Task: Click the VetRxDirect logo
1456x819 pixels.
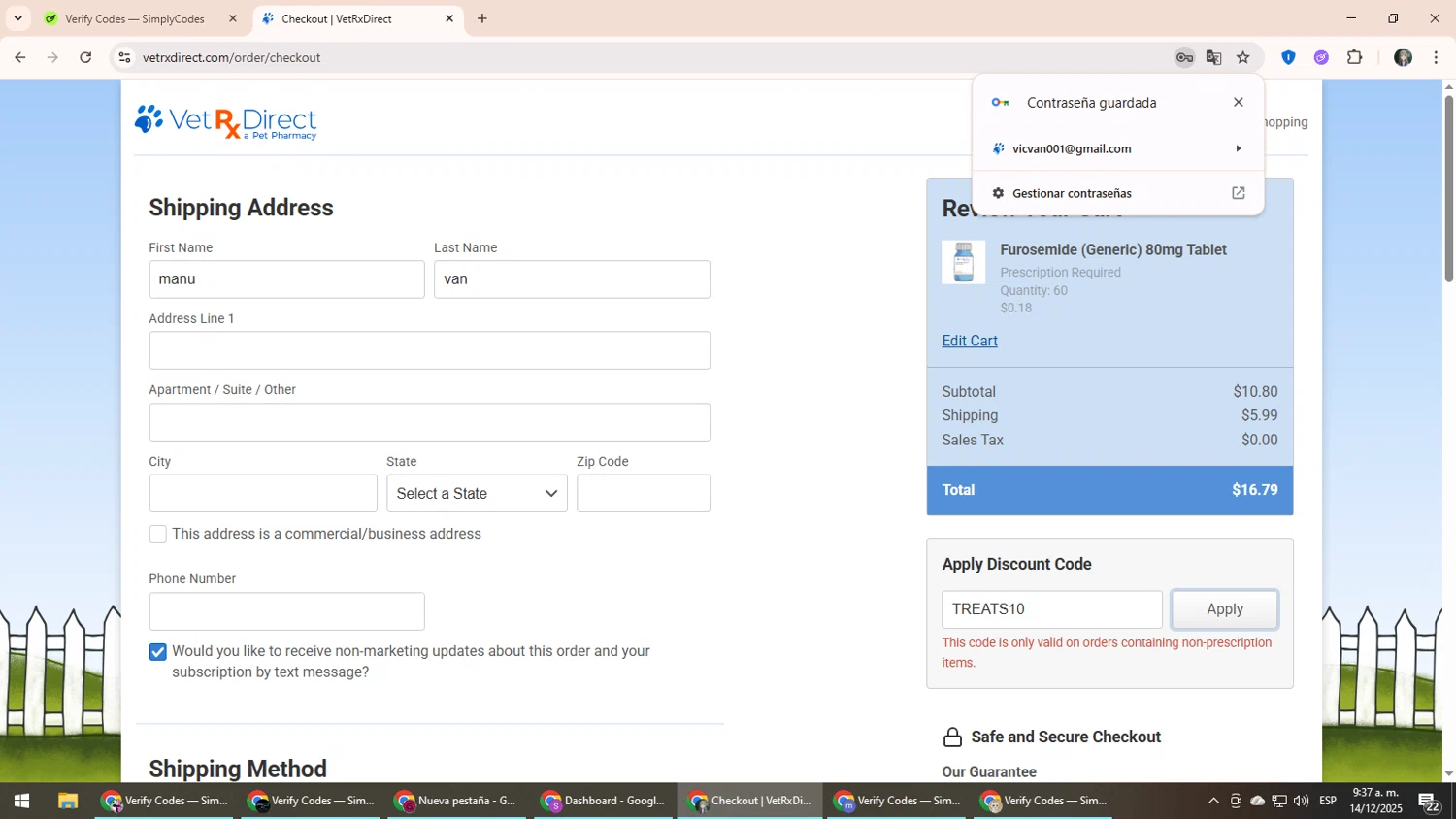Action: pyautogui.click(x=225, y=121)
